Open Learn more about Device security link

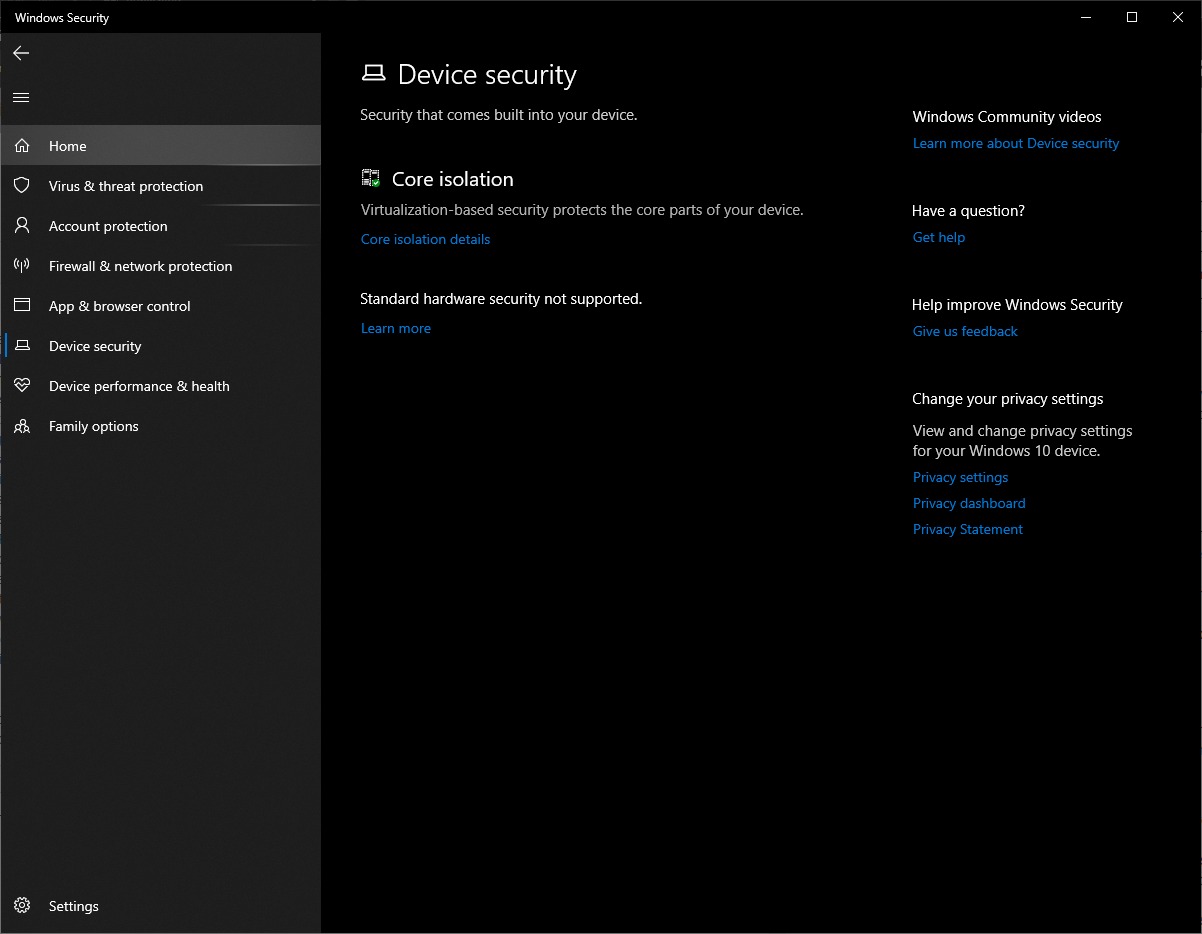click(x=1015, y=143)
